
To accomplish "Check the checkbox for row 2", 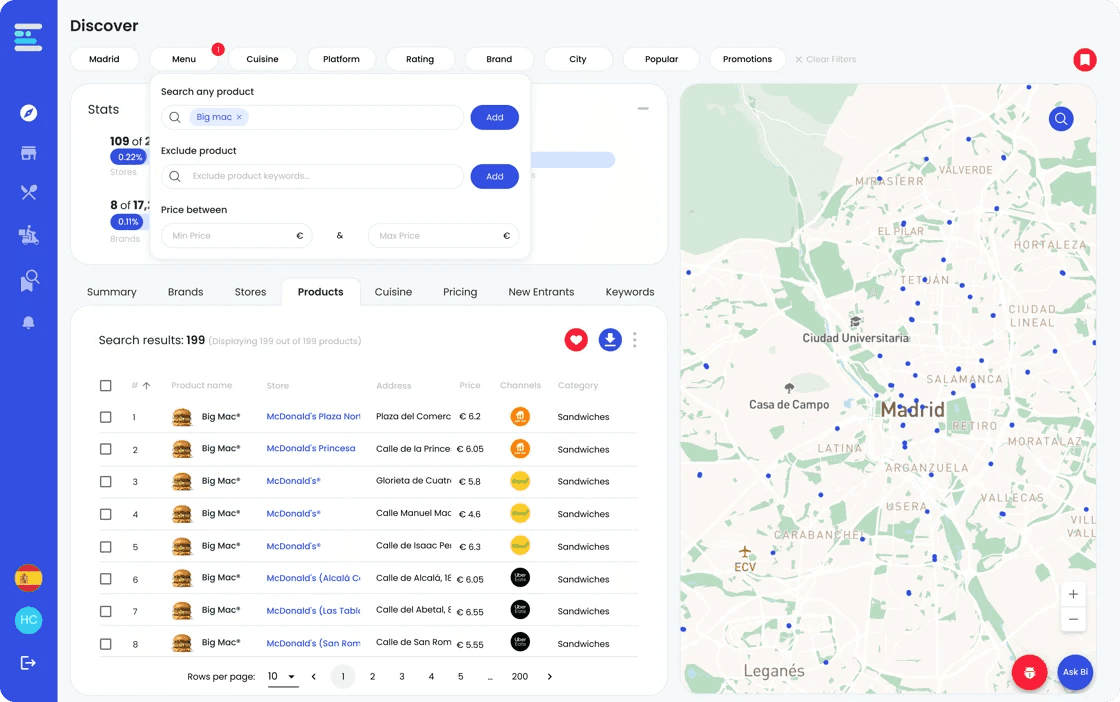I will (106, 449).
